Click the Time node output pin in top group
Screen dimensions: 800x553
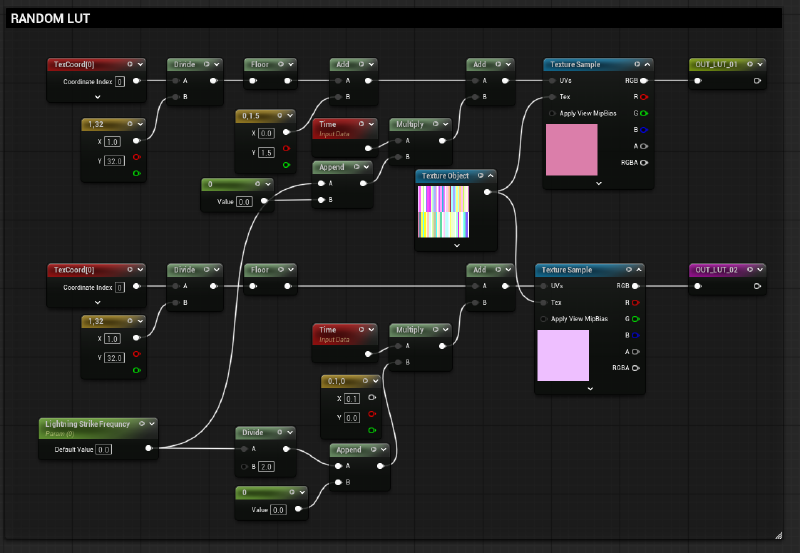click(369, 147)
